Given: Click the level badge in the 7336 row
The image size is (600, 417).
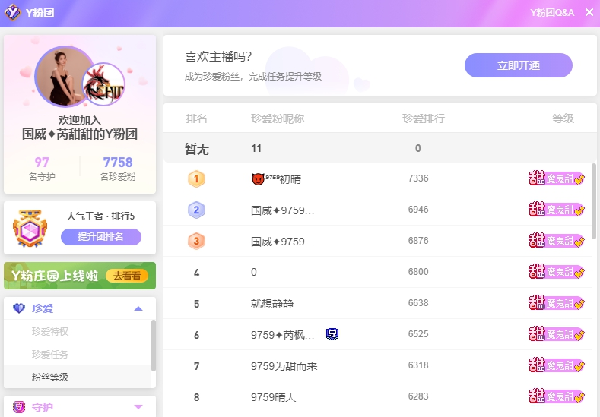Looking at the screenshot, I should coord(556,178).
